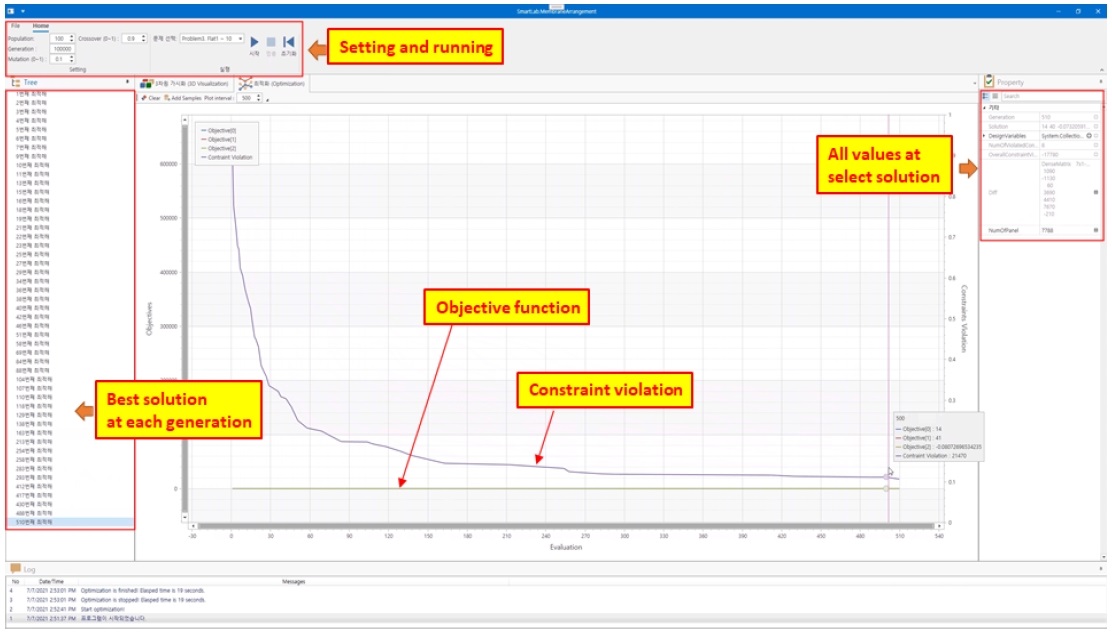Screen dimensions: 1112x632
Task: Open the problem selection dropdown
Action: click(x=212, y=38)
